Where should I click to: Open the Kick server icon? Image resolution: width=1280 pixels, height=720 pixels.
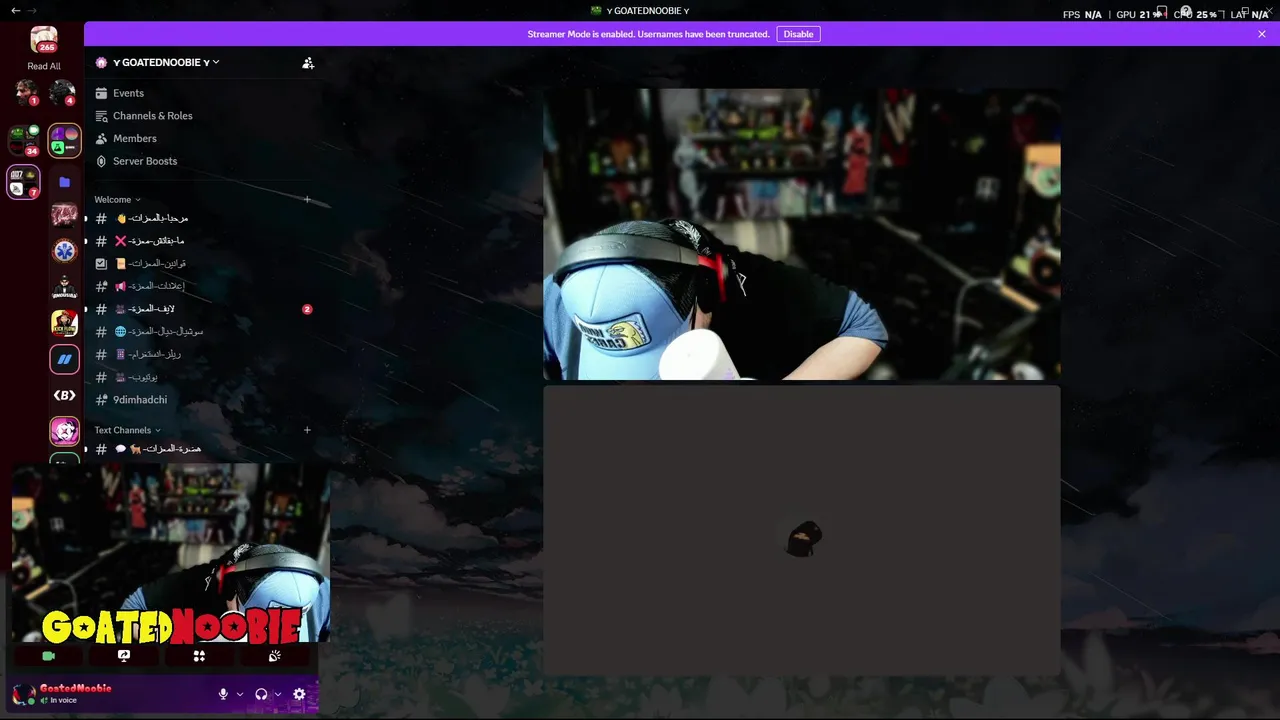coord(64,323)
